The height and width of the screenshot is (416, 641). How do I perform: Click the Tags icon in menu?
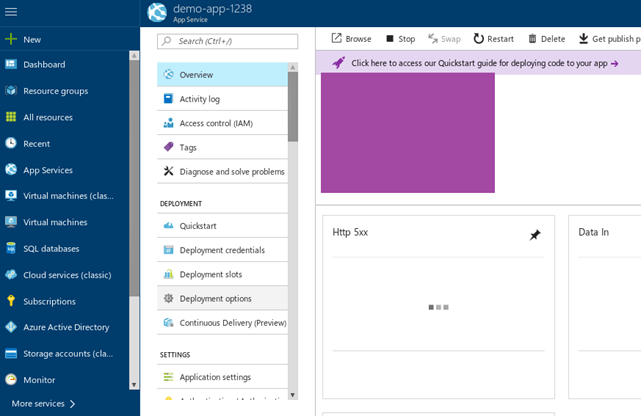tap(169, 147)
